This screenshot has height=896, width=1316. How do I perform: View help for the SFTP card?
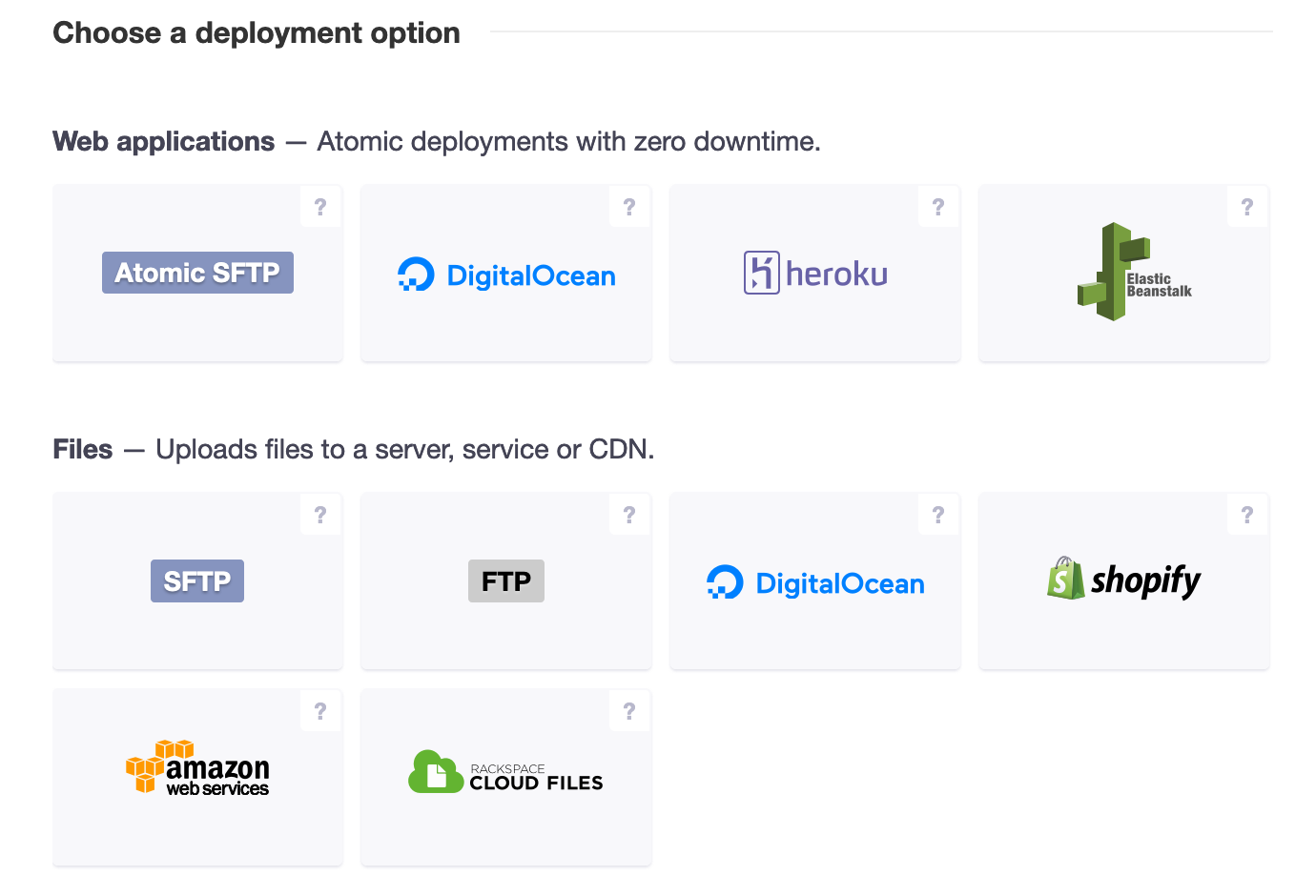coord(320,515)
